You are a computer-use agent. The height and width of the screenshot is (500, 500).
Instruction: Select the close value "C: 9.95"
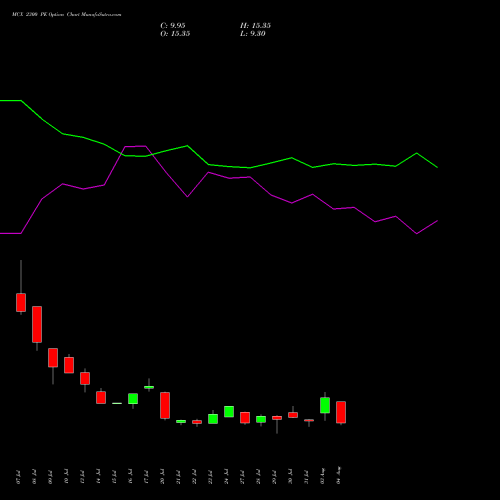click(173, 26)
